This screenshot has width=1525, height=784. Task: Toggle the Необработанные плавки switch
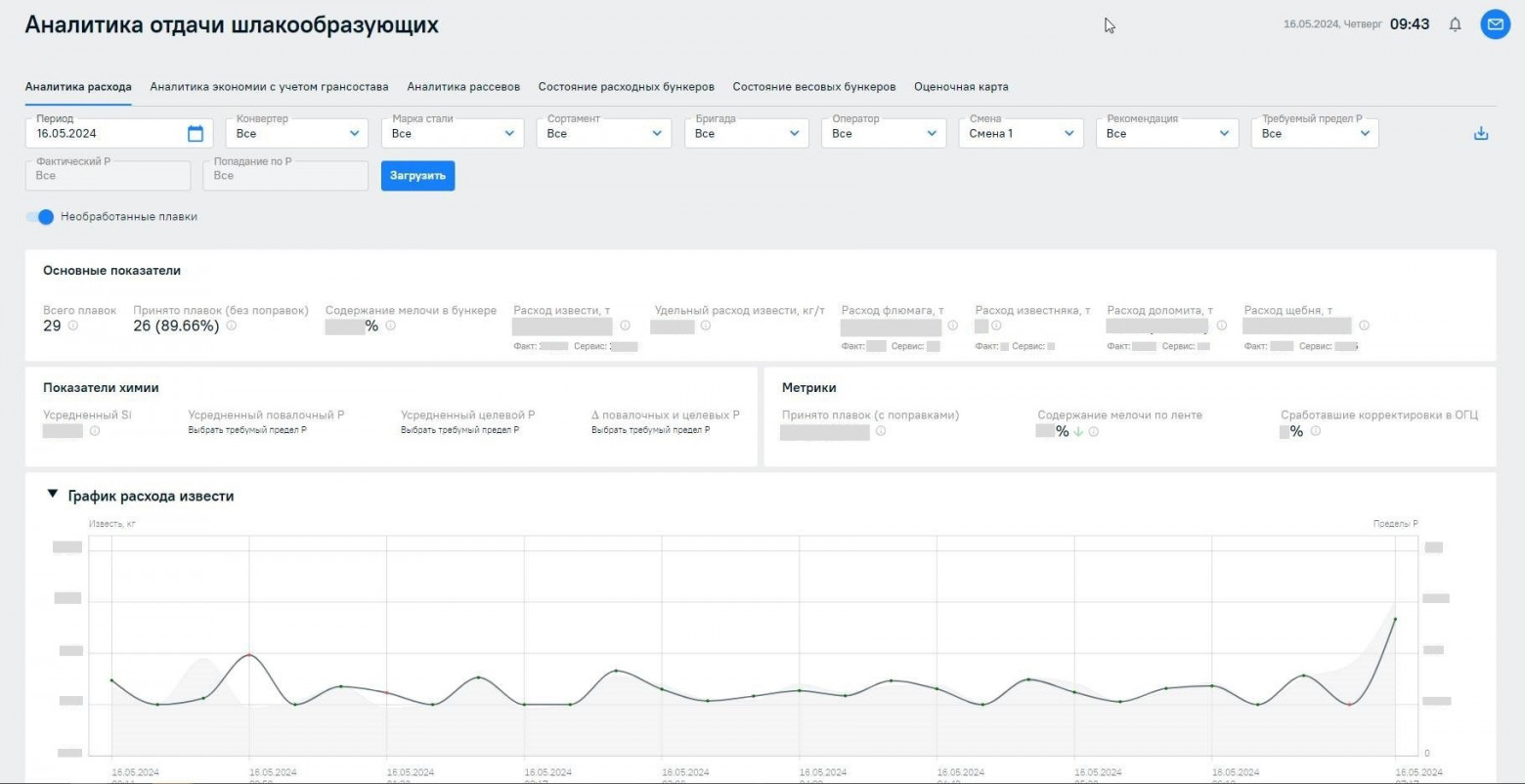point(40,217)
